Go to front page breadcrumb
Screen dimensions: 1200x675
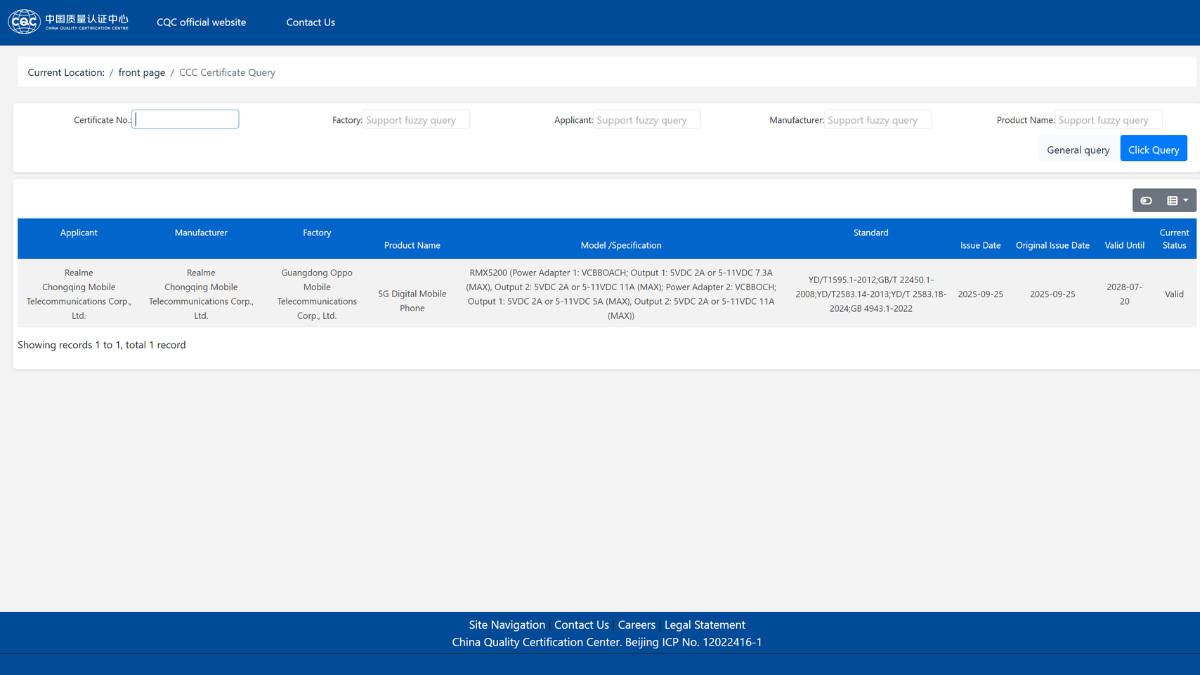(142, 73)
